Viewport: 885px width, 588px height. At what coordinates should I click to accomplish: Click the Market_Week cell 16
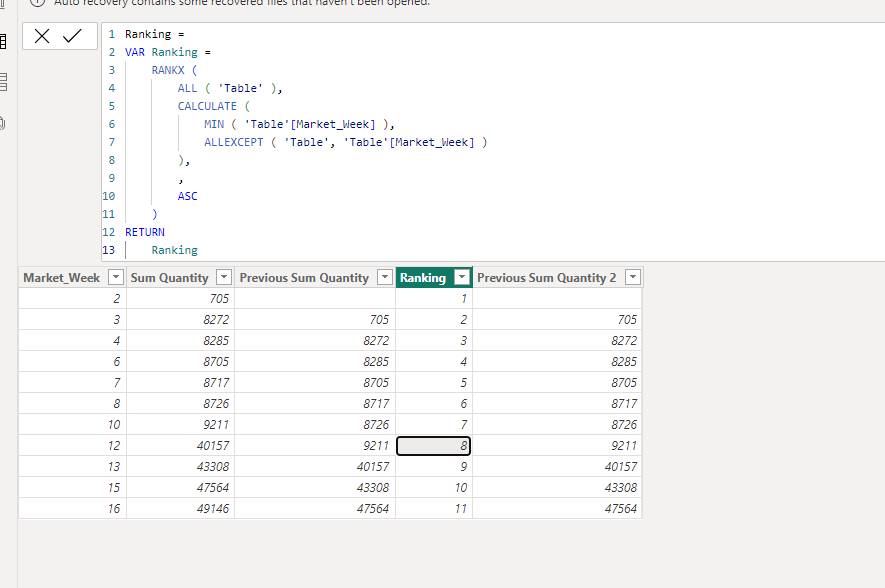pos(72,508)
